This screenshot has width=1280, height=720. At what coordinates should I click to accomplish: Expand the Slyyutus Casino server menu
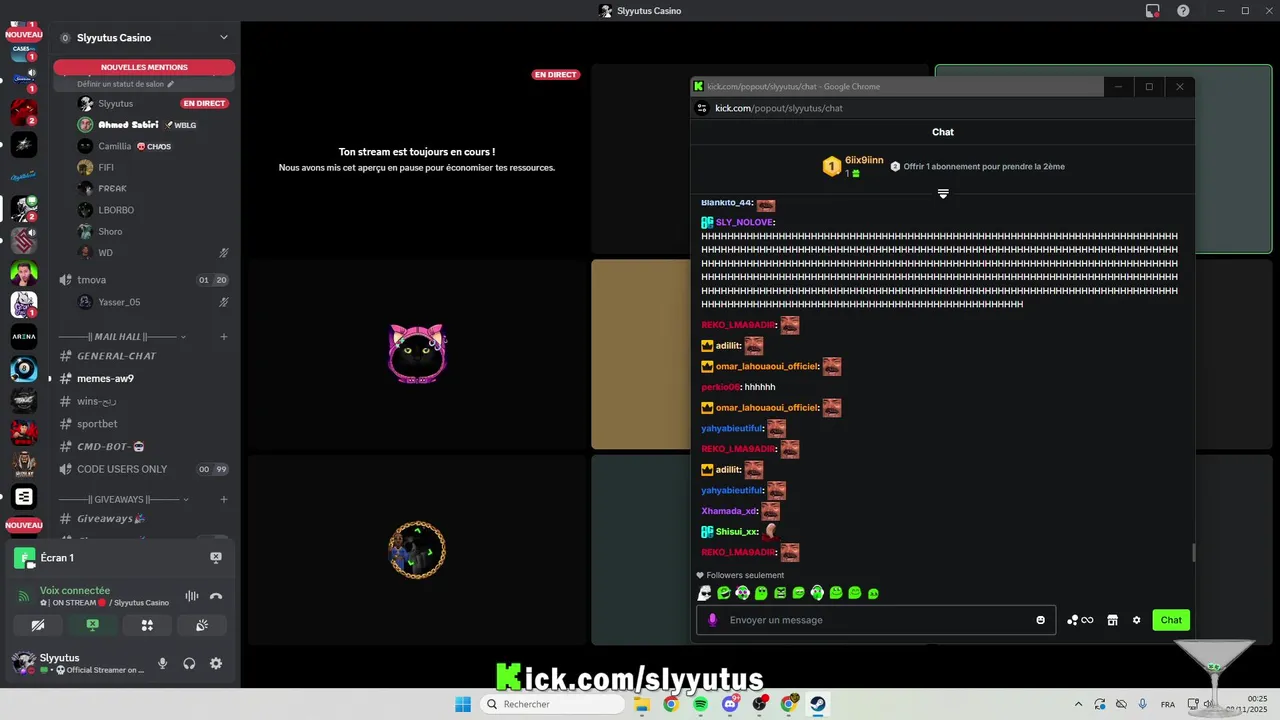224,38
